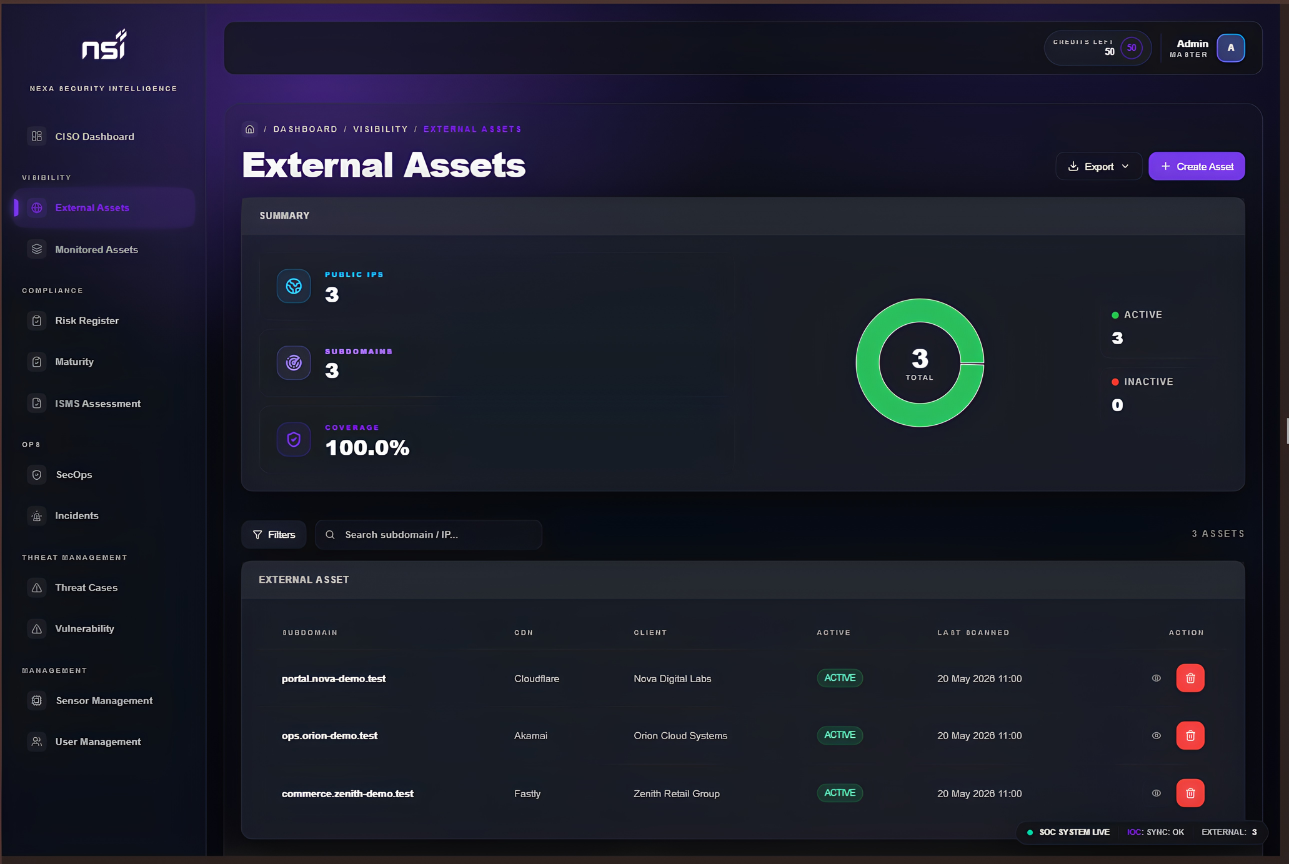Open the Filters panel

tap(274, 535)
